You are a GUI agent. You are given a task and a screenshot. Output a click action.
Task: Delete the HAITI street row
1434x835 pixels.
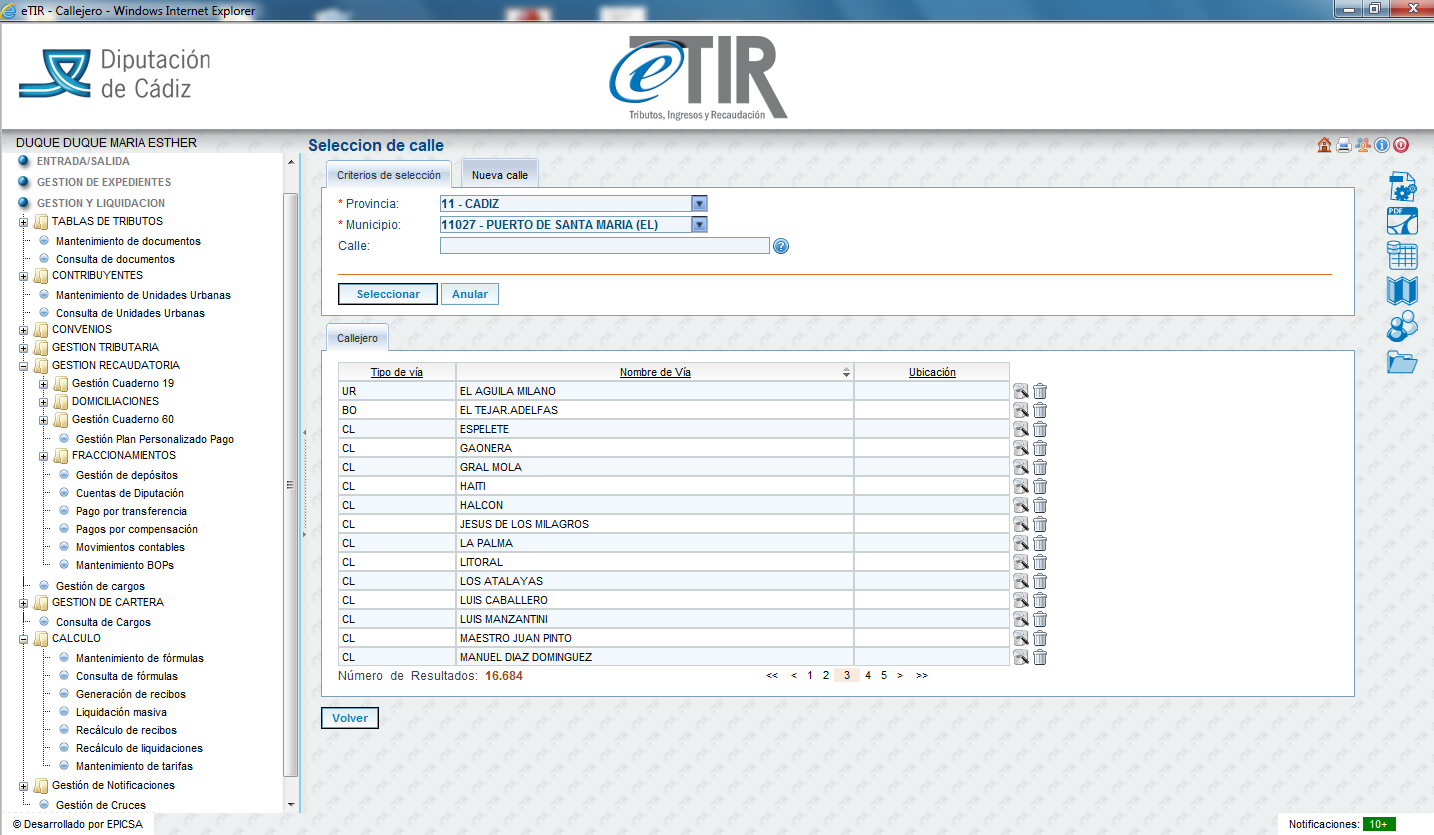tap(1040, 486)
